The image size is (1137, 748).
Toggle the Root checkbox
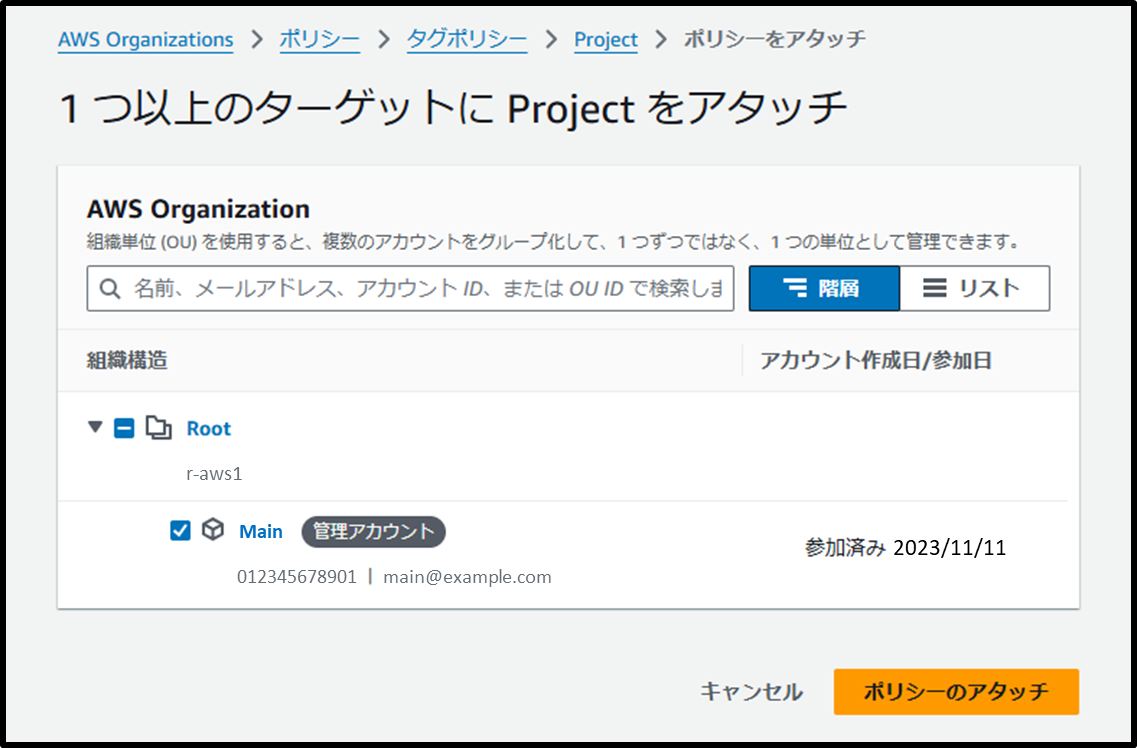coord(124,429)
